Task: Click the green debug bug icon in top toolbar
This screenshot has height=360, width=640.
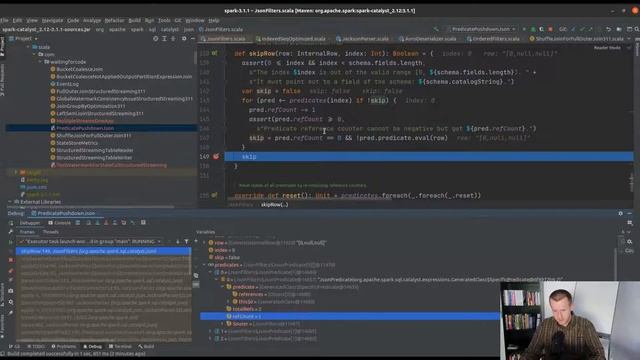Action: pos(533,29)
